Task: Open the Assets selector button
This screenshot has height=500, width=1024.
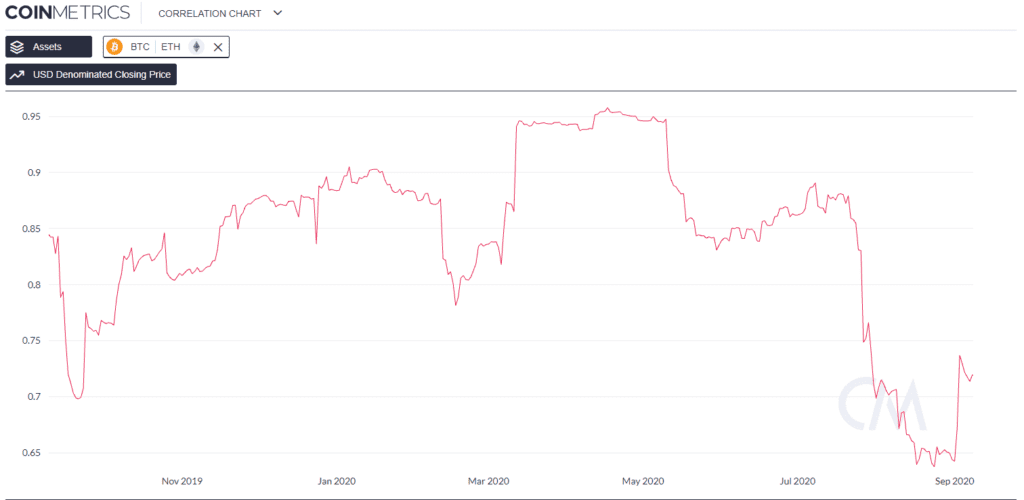Action: [x=49, y=47]
